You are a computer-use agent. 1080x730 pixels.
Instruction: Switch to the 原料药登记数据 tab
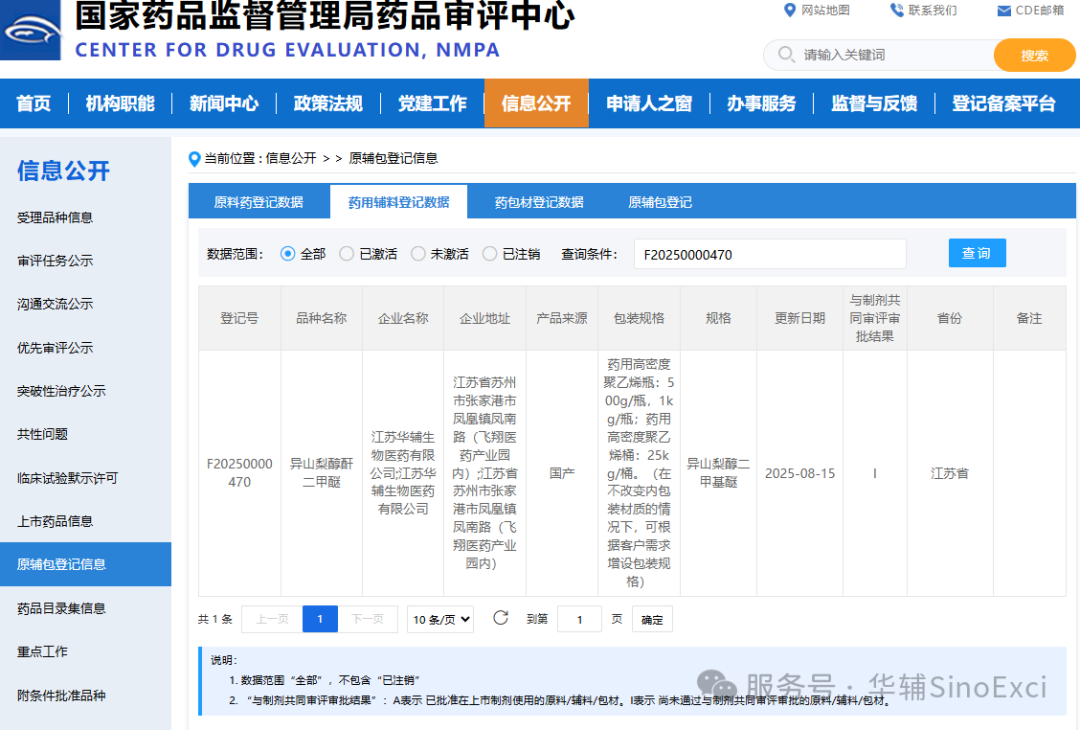(258, 202)
